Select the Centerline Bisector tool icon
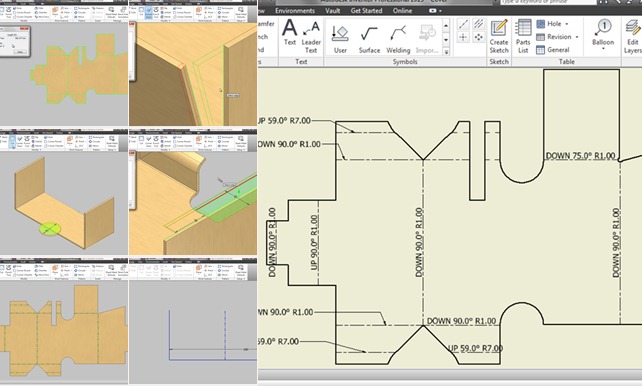 (478, 24)
